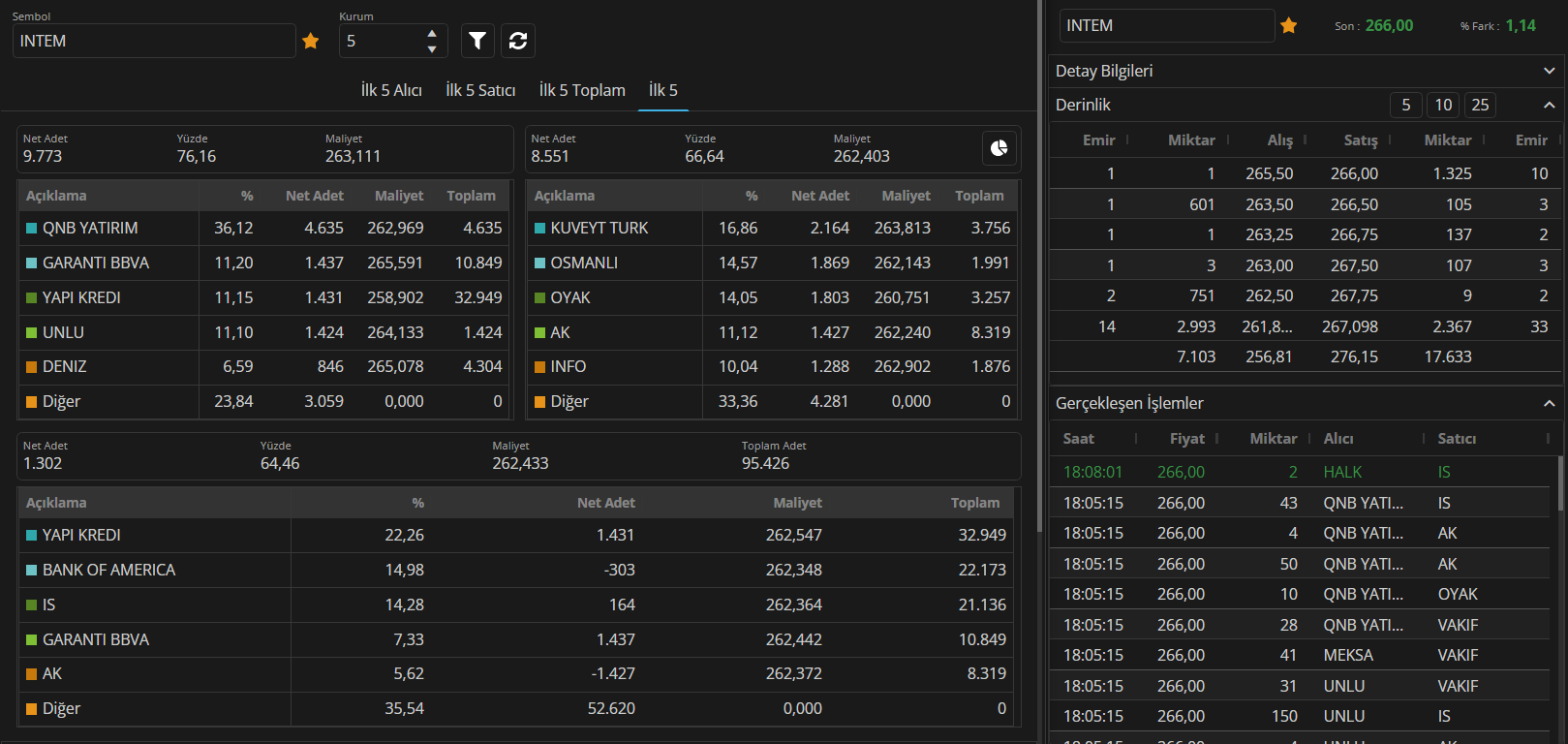Switch to İlk 5 Alıcı tab
The height and width of the screenshot is (744, 1568).
391,90
